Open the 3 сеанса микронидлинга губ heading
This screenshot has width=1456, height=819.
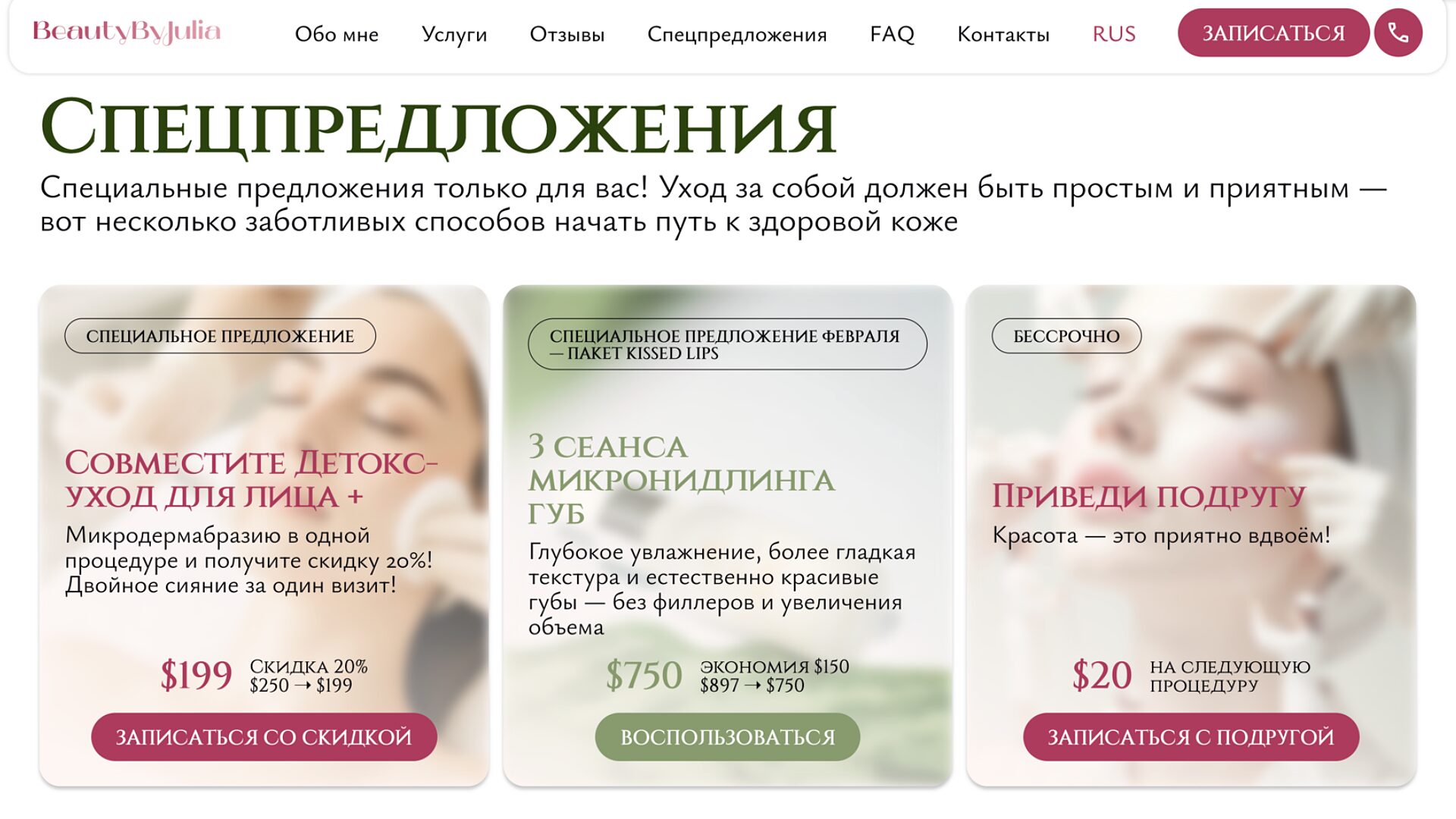682,479
